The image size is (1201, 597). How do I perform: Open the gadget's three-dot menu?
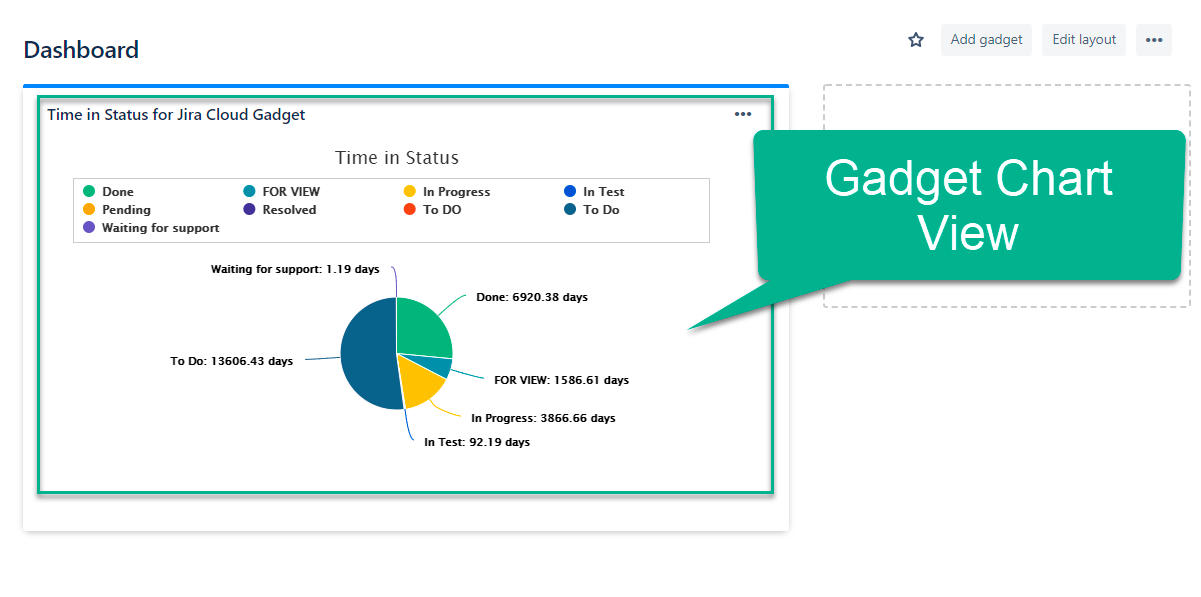click(743, 114)
